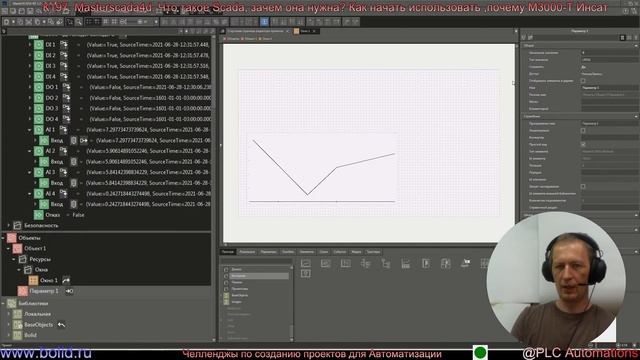Click the magnifier zoom tool in toolbar
Viewport: 640px width, 360px height.
click(78, 22)
